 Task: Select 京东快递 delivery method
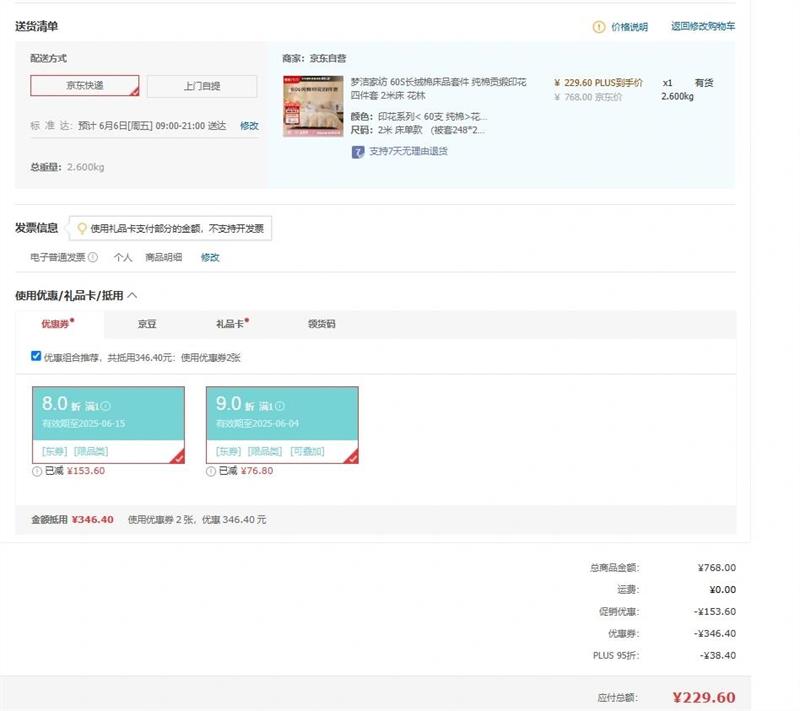pyautogui.click(x=85, y=86)
